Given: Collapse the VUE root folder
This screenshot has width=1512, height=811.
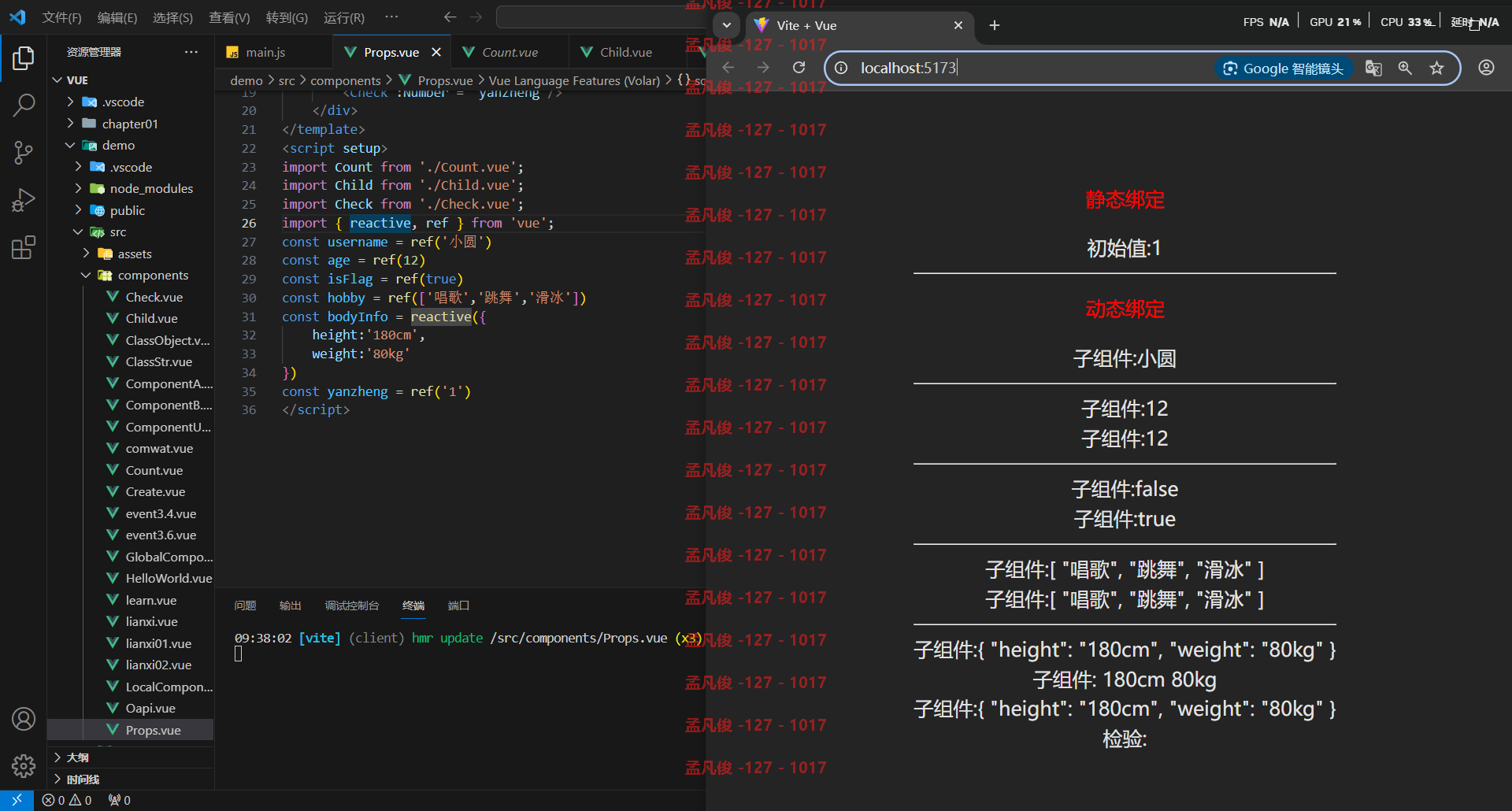Looking at the screenshot, I should pyautogui.click(x=57, y=80).
